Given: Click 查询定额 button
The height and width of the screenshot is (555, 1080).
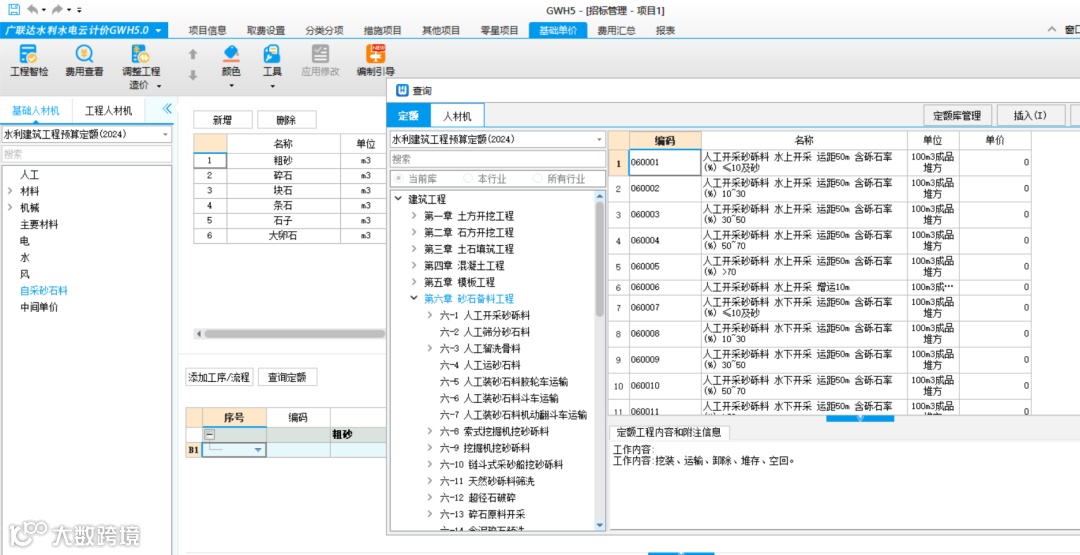Looking at the screenshot, I should [x=287, y=377].
